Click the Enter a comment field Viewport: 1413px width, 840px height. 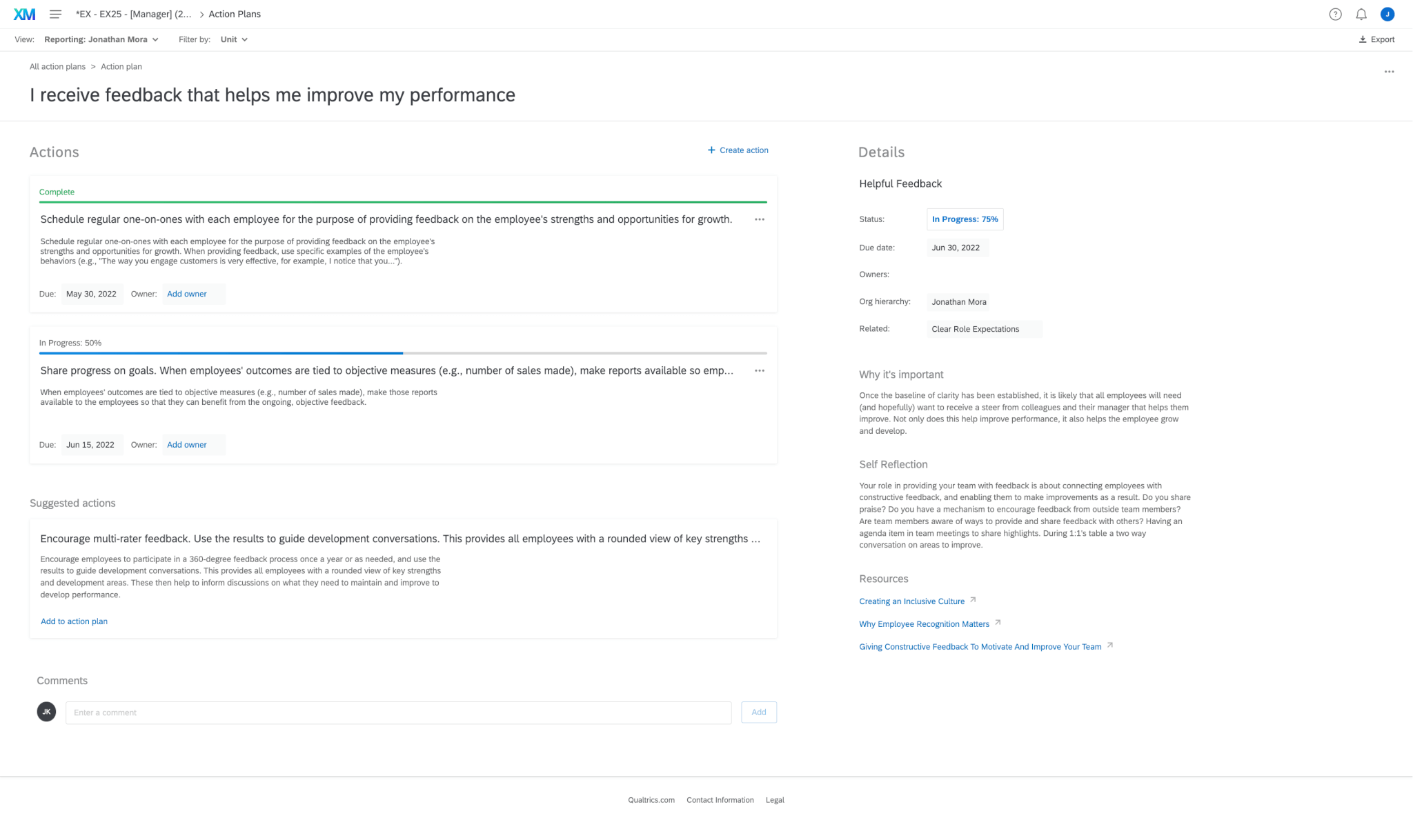coord(398,712)
